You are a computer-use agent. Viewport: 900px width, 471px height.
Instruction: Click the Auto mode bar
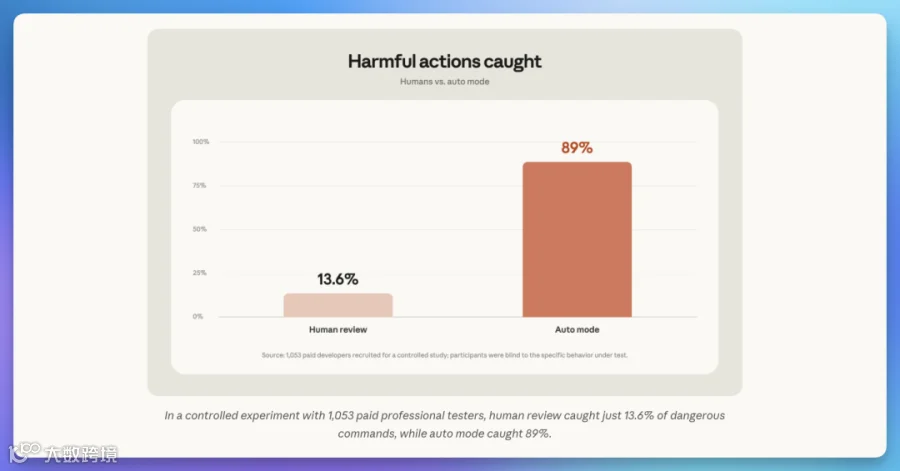point(577,239)
